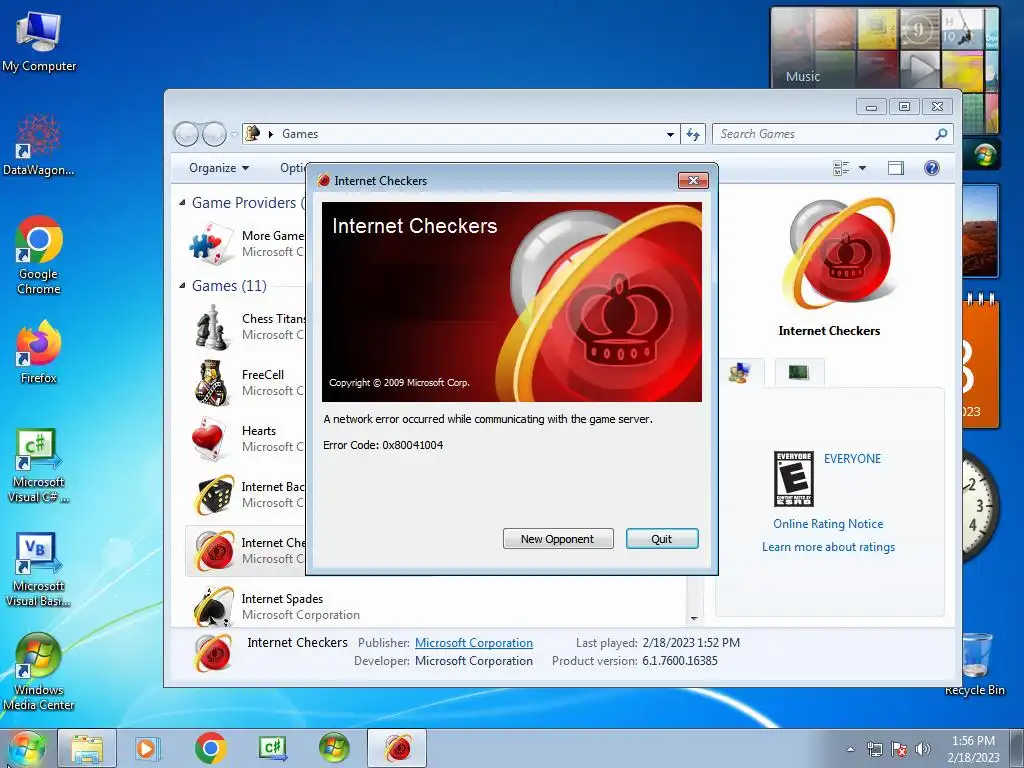Screen dimensions: 1024x768
Task: Select Hearts game icon
Action: pos(209,438)
